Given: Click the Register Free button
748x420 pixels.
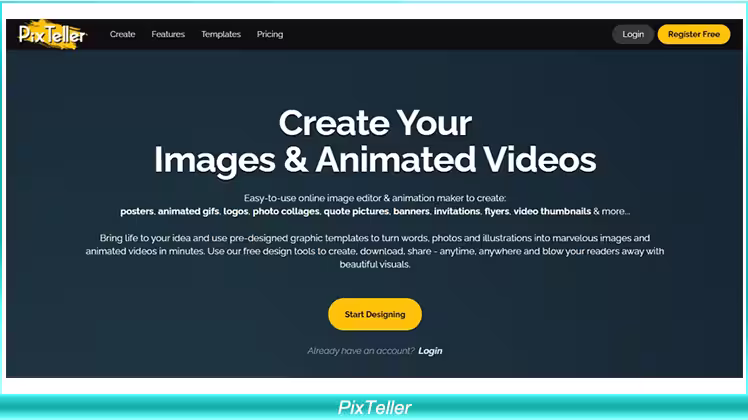Looking at the screenshot, I should [x=694, y=34].
